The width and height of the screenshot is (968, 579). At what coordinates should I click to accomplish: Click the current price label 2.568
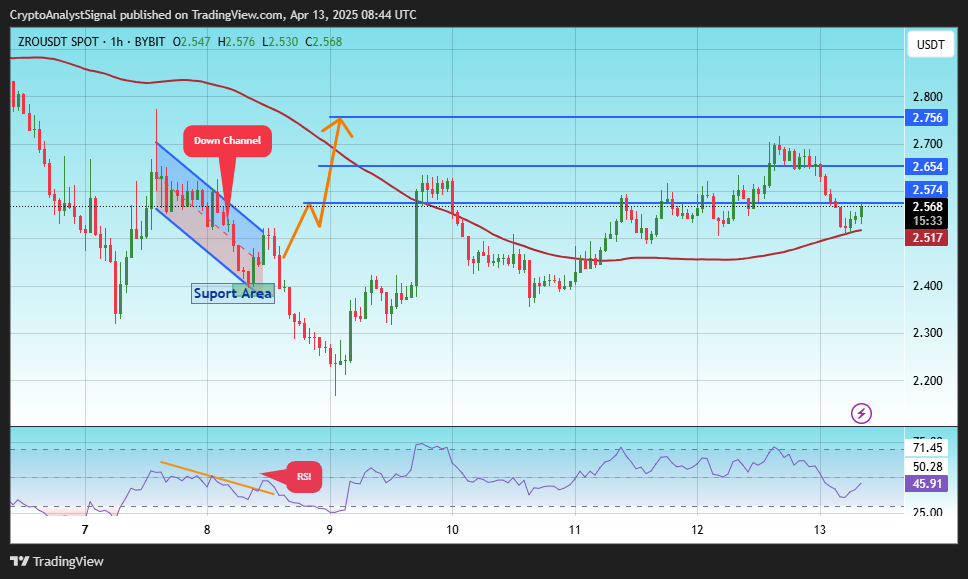click(927, 207)
